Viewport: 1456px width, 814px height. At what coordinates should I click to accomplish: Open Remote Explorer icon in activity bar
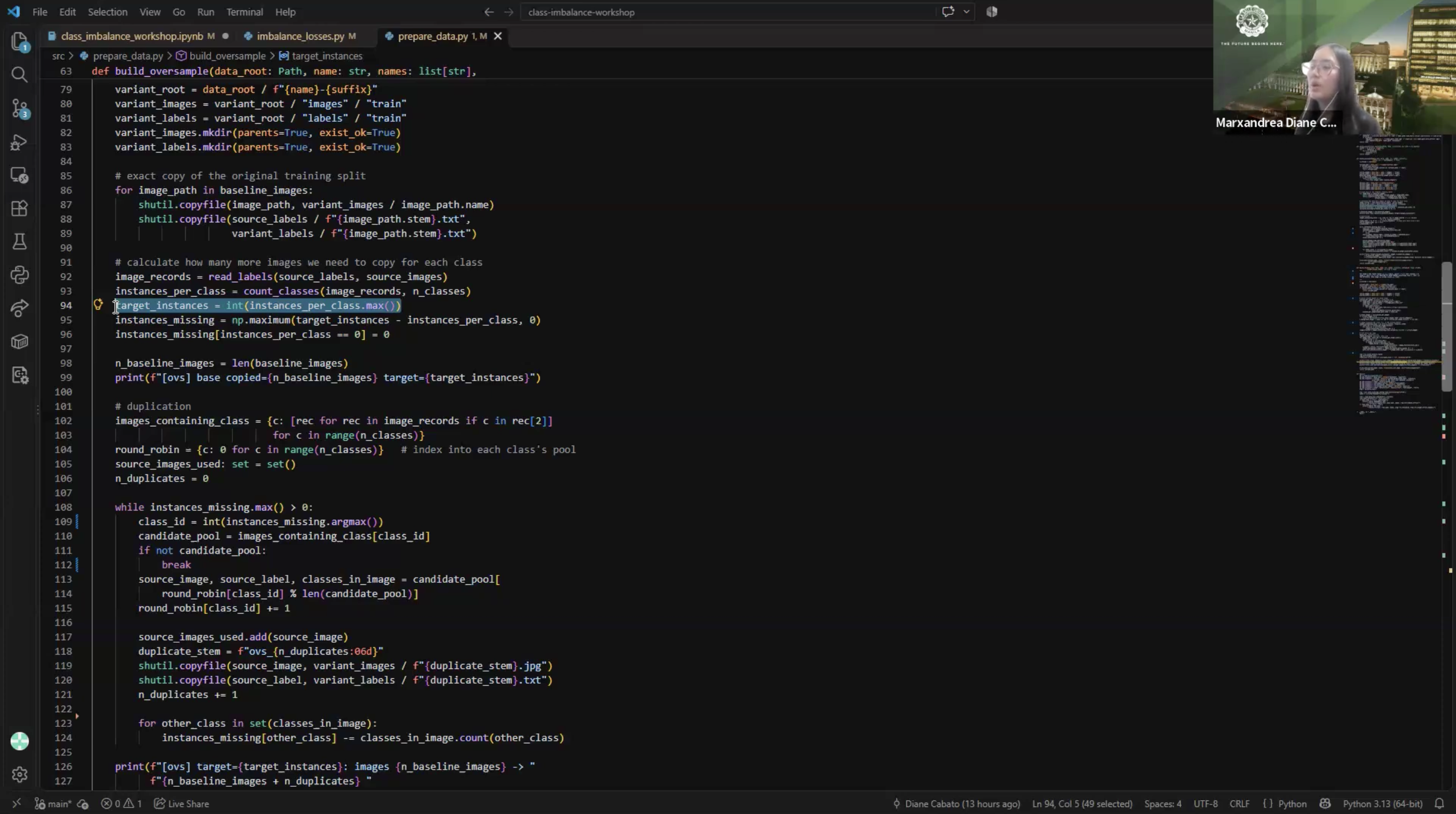[20, 175]
